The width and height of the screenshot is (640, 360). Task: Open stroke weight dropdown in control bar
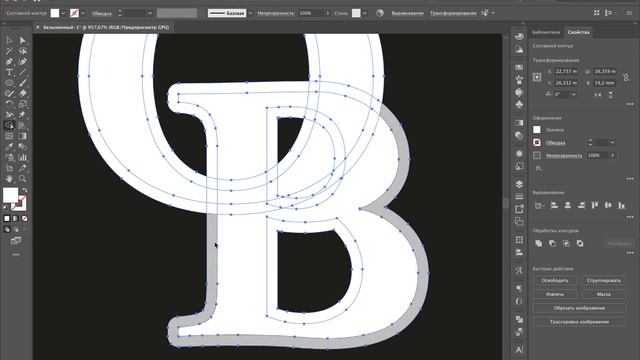click(149, 13)
